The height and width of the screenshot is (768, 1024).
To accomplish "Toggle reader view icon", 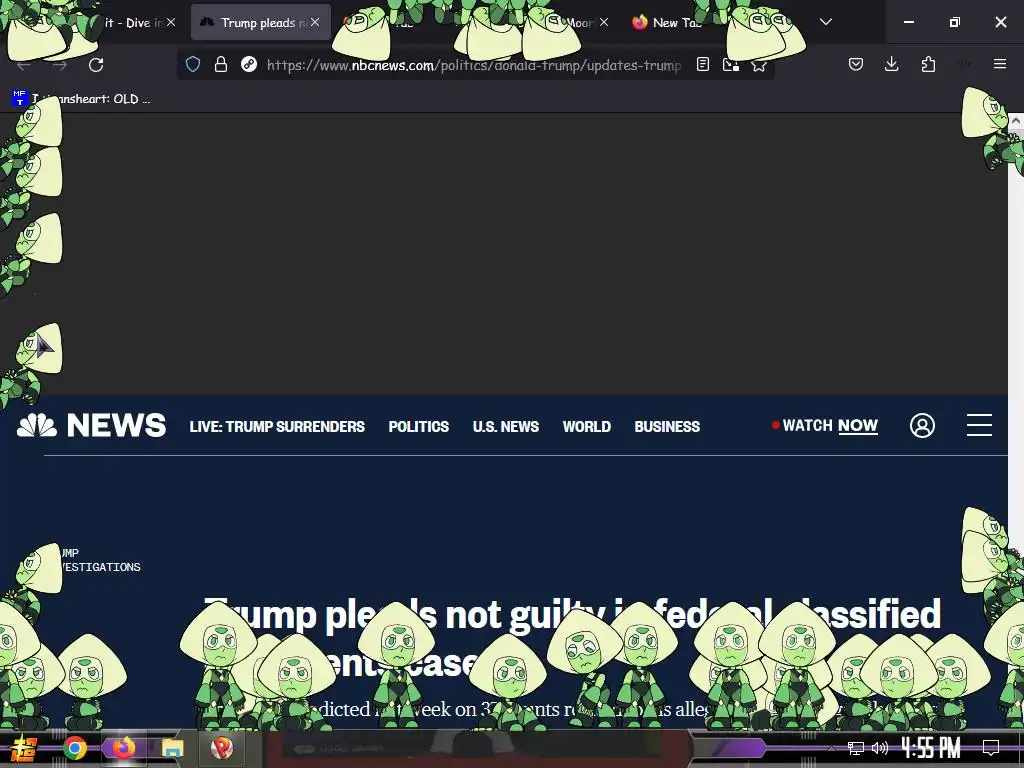I will (703, 64).
